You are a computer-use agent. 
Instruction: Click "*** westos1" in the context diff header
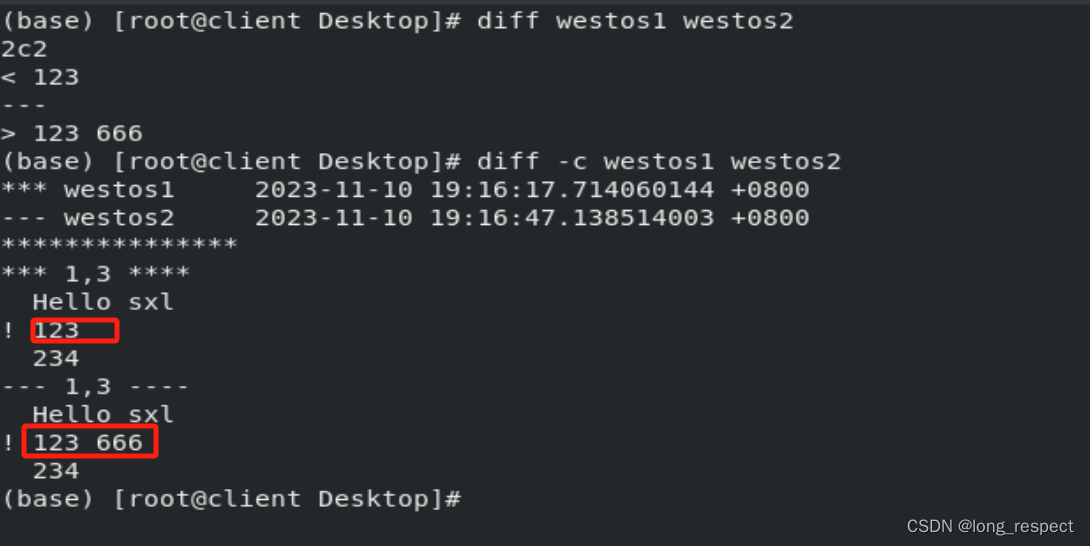88,189
